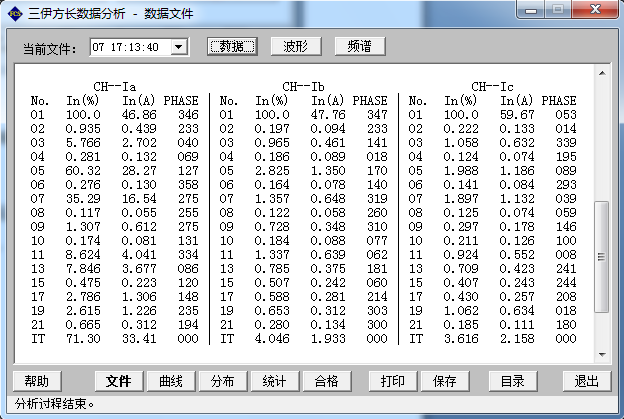Click the 保存 save button

[x=445, y=381]
